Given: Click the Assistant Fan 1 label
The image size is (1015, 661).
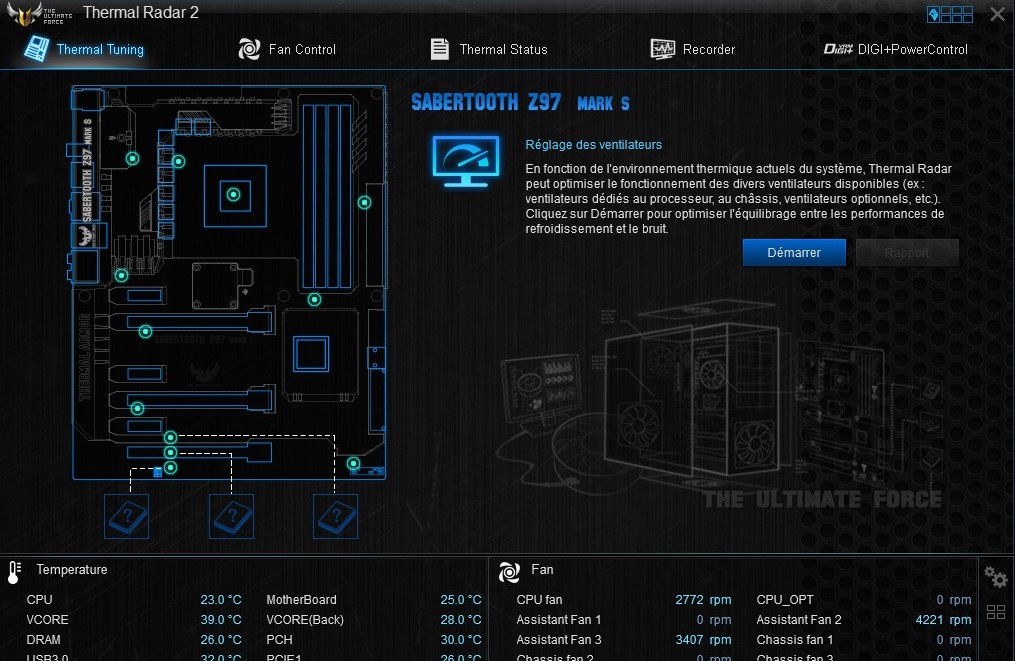Looking at the screenshot, I should (559, 620).
